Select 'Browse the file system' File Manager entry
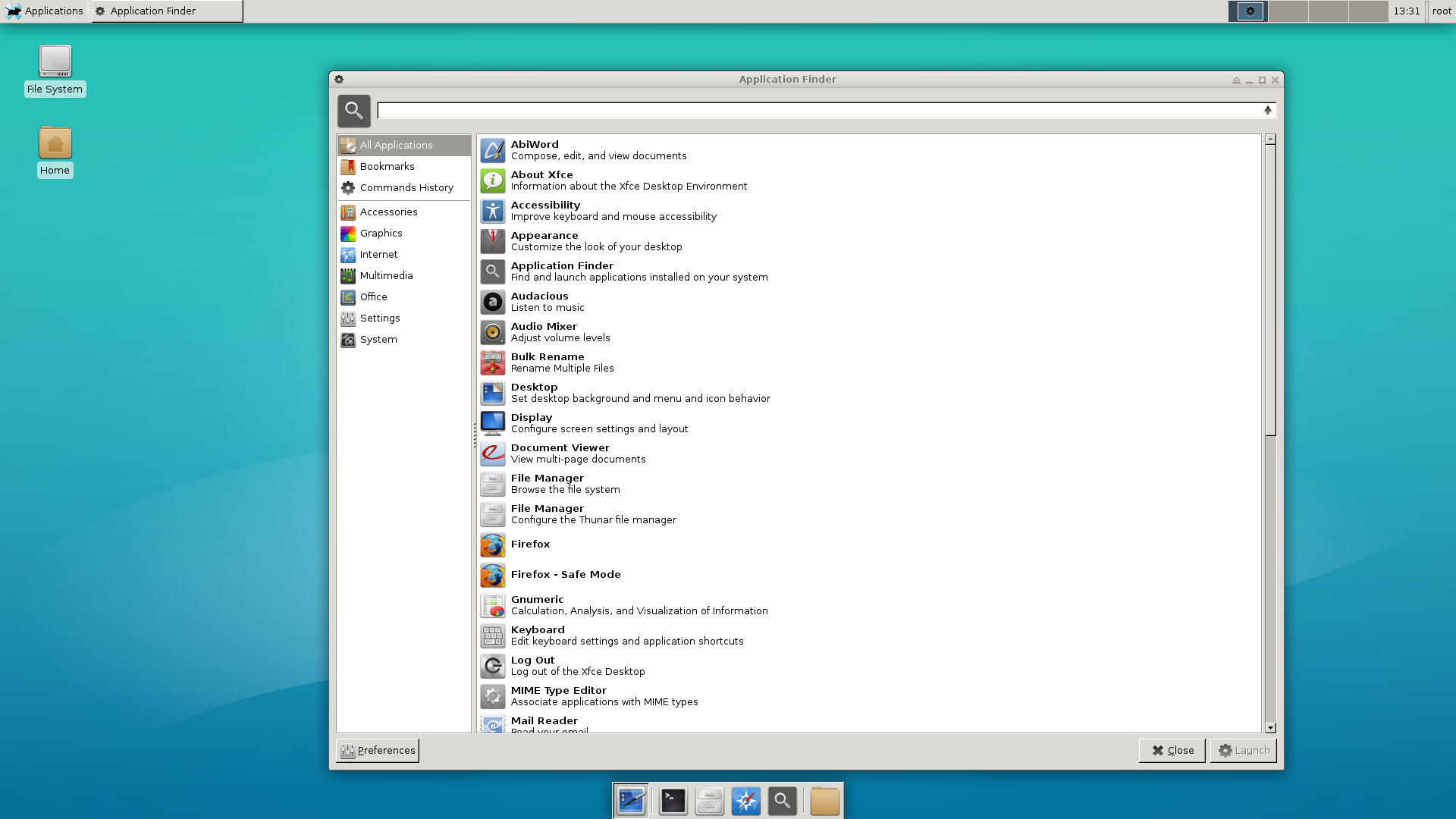The image size is (1456, 819). [869, 484]
